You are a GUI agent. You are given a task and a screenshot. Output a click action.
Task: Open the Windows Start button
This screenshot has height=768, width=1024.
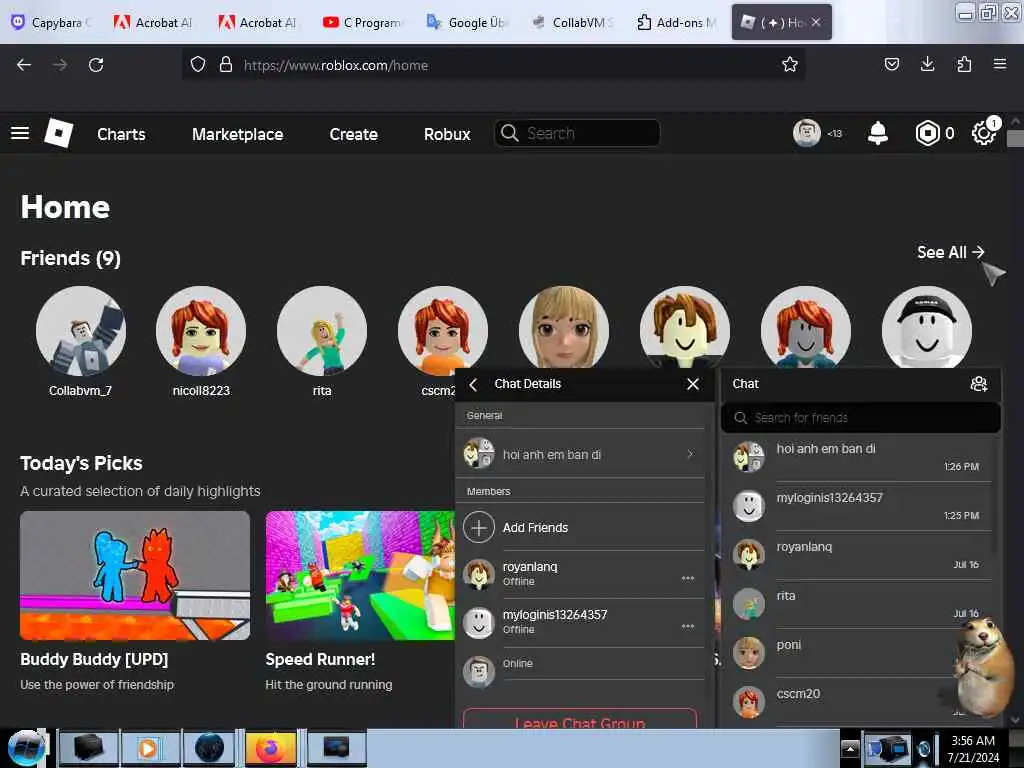pyautogui.click(x=25, y=748)
